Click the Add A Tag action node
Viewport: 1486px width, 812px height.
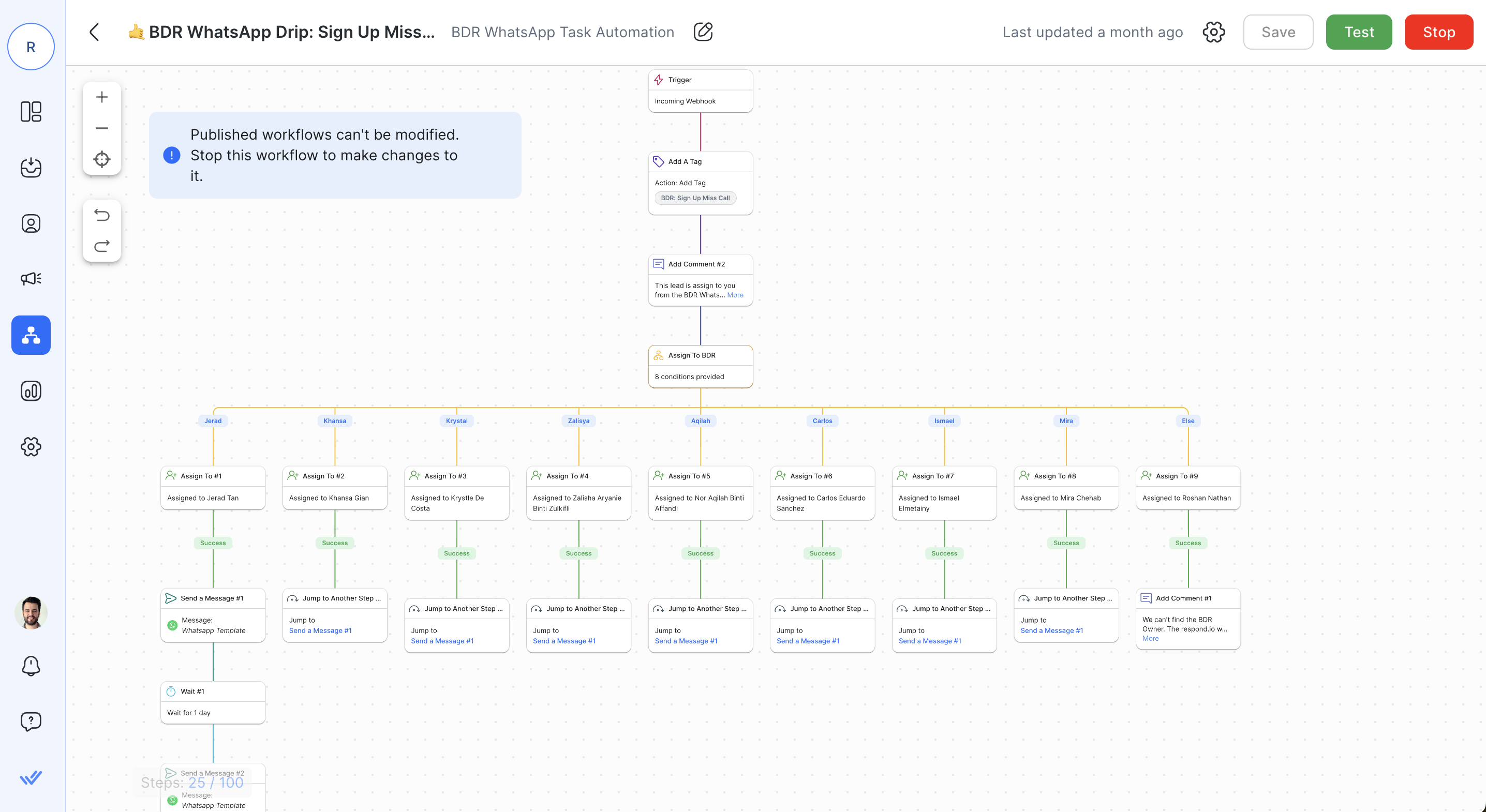(700, 180)
